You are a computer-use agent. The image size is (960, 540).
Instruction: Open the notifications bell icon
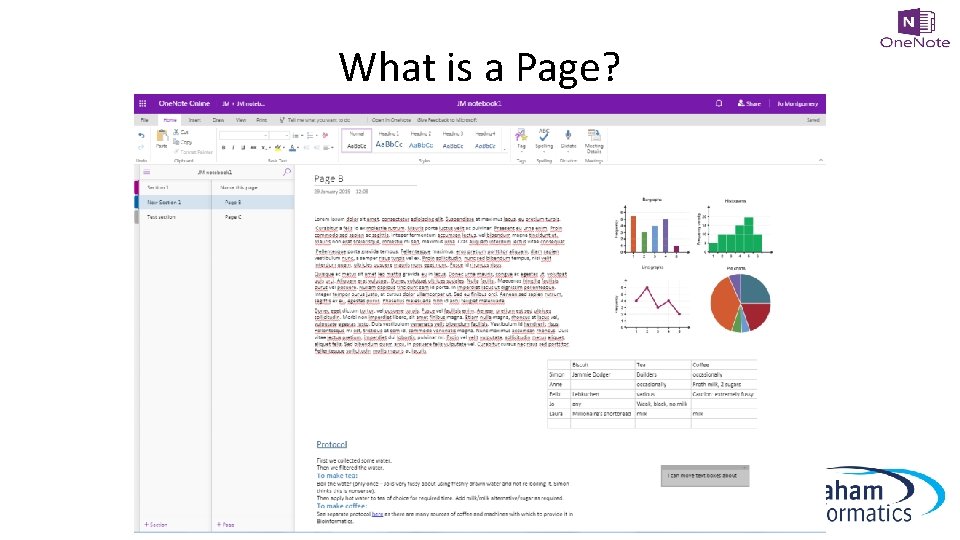tap(719, 103)
